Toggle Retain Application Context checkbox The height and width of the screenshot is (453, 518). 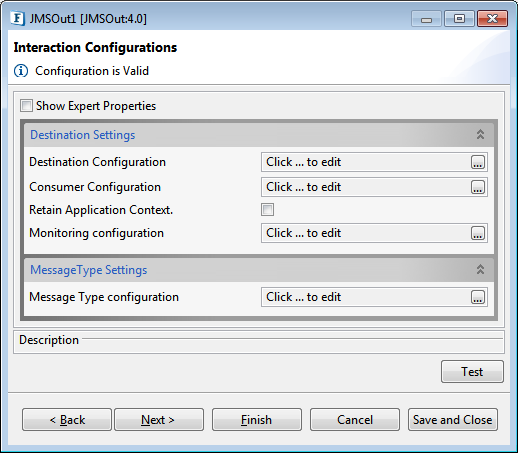(267, 210)
